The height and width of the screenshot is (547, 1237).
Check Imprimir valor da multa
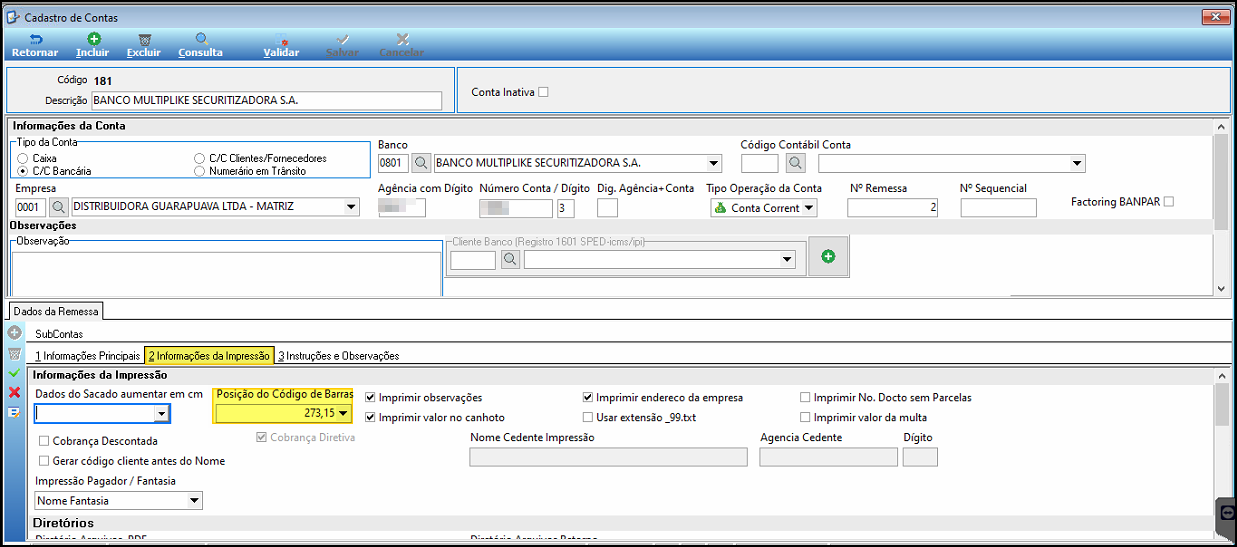pos(806,417)
